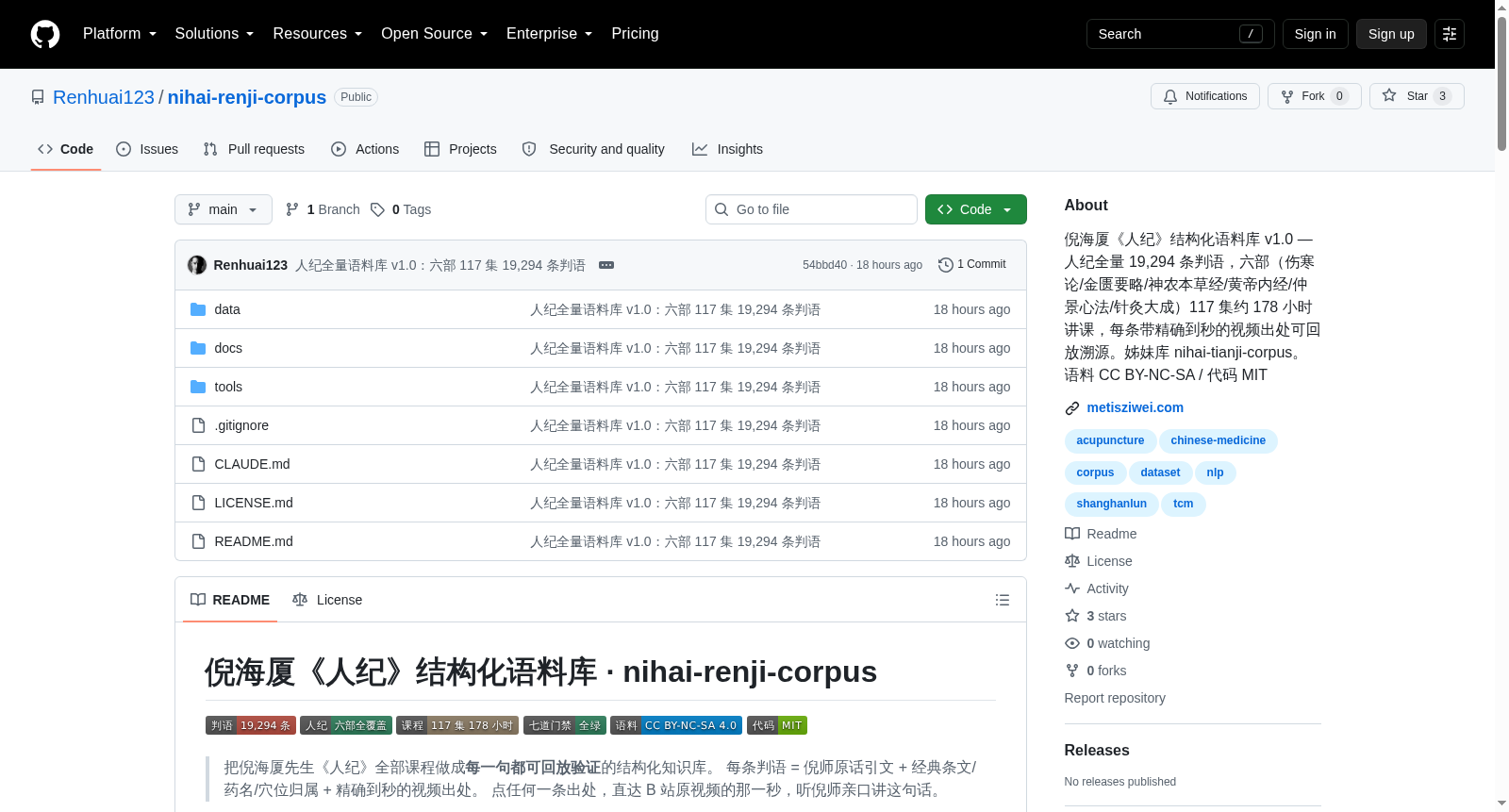Click the eye icon beside 0 watching
Image resolution: width=1509 pixels, height=812 pixels.
1072,643
